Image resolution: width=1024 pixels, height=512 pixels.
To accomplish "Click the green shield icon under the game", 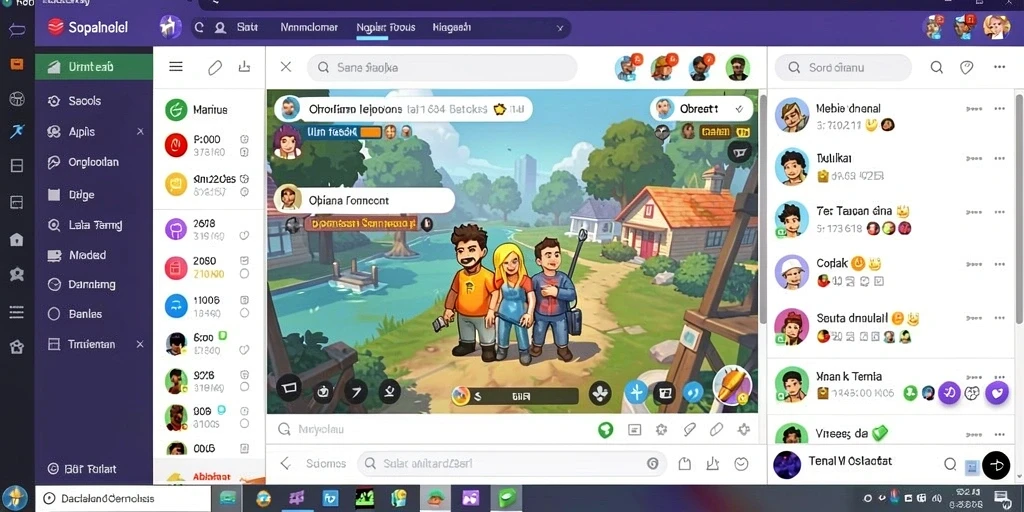I will coord(606,429).
